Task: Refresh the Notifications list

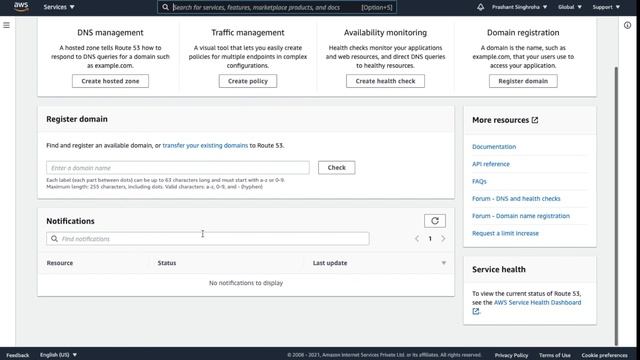Action: (x=435, y=221)
